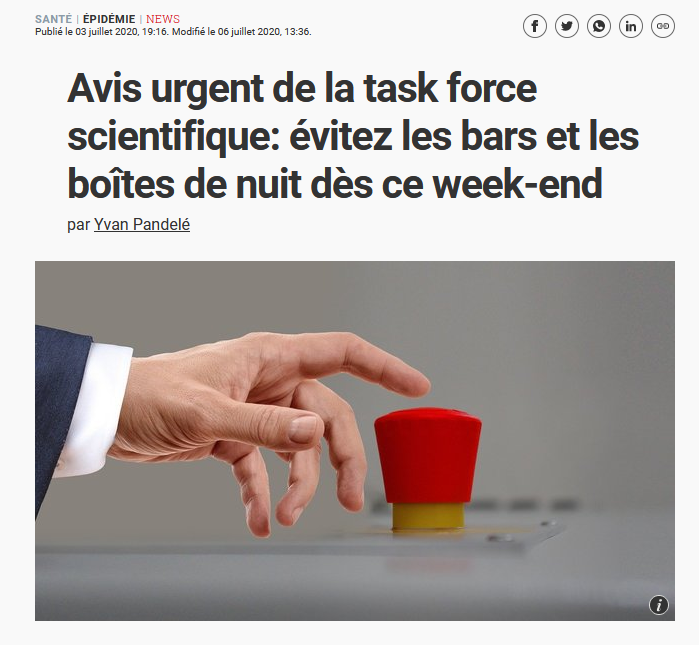This screenshot has height=645, width=699.
Task: Copy the article link with the chain icon
Action: (x=663, y=26)
